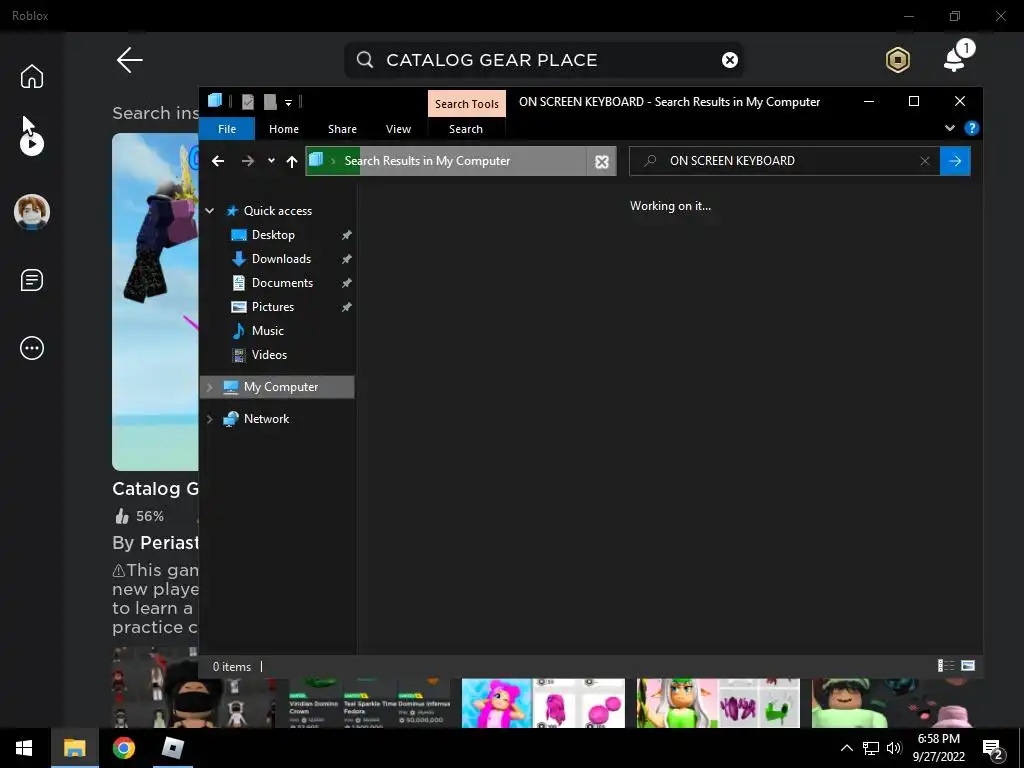Open Music in navigation pane

pyautogui.click(x=268, y=330)
